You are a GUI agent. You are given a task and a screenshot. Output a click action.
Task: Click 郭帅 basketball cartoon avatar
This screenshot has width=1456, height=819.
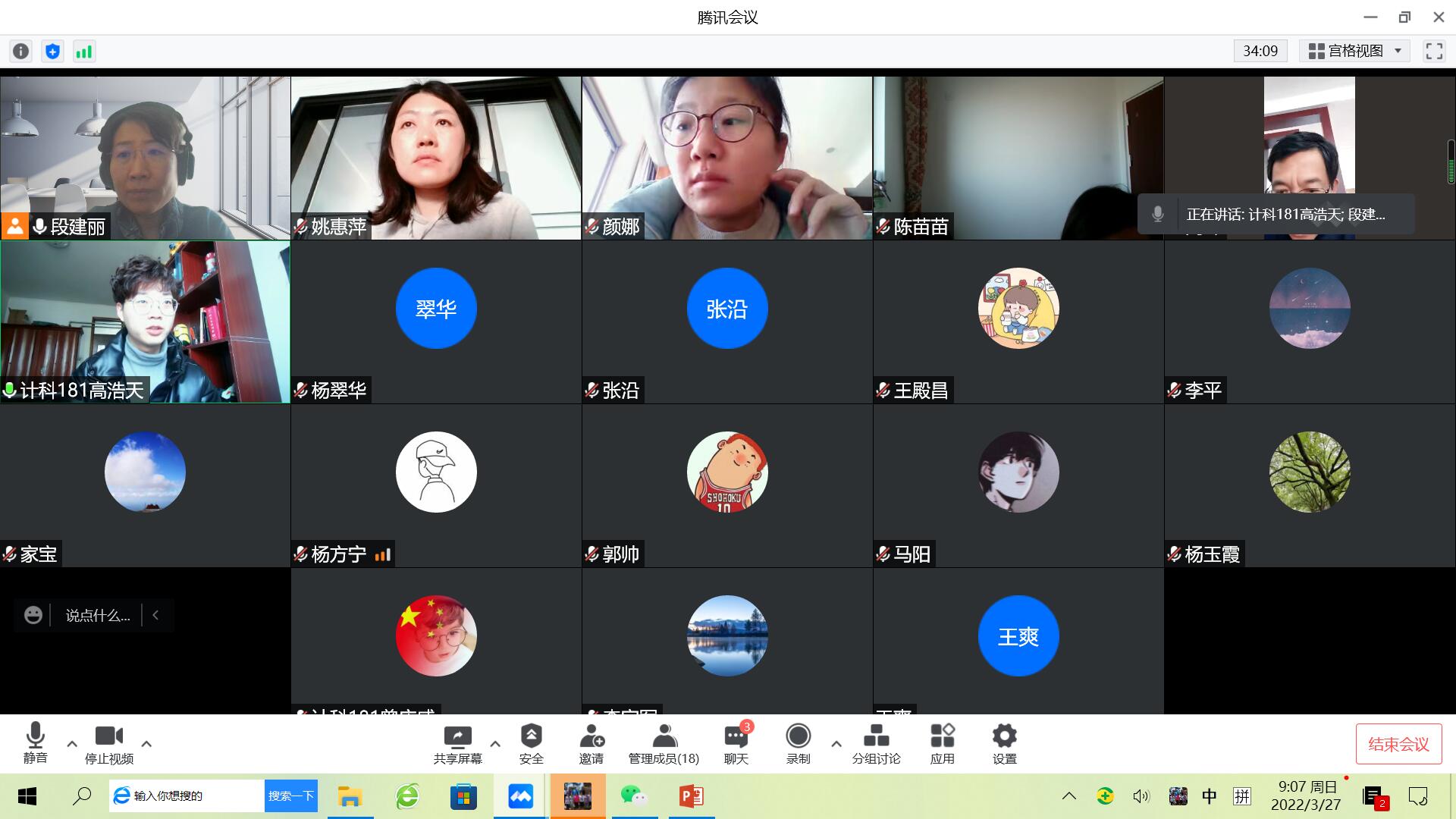727,472
